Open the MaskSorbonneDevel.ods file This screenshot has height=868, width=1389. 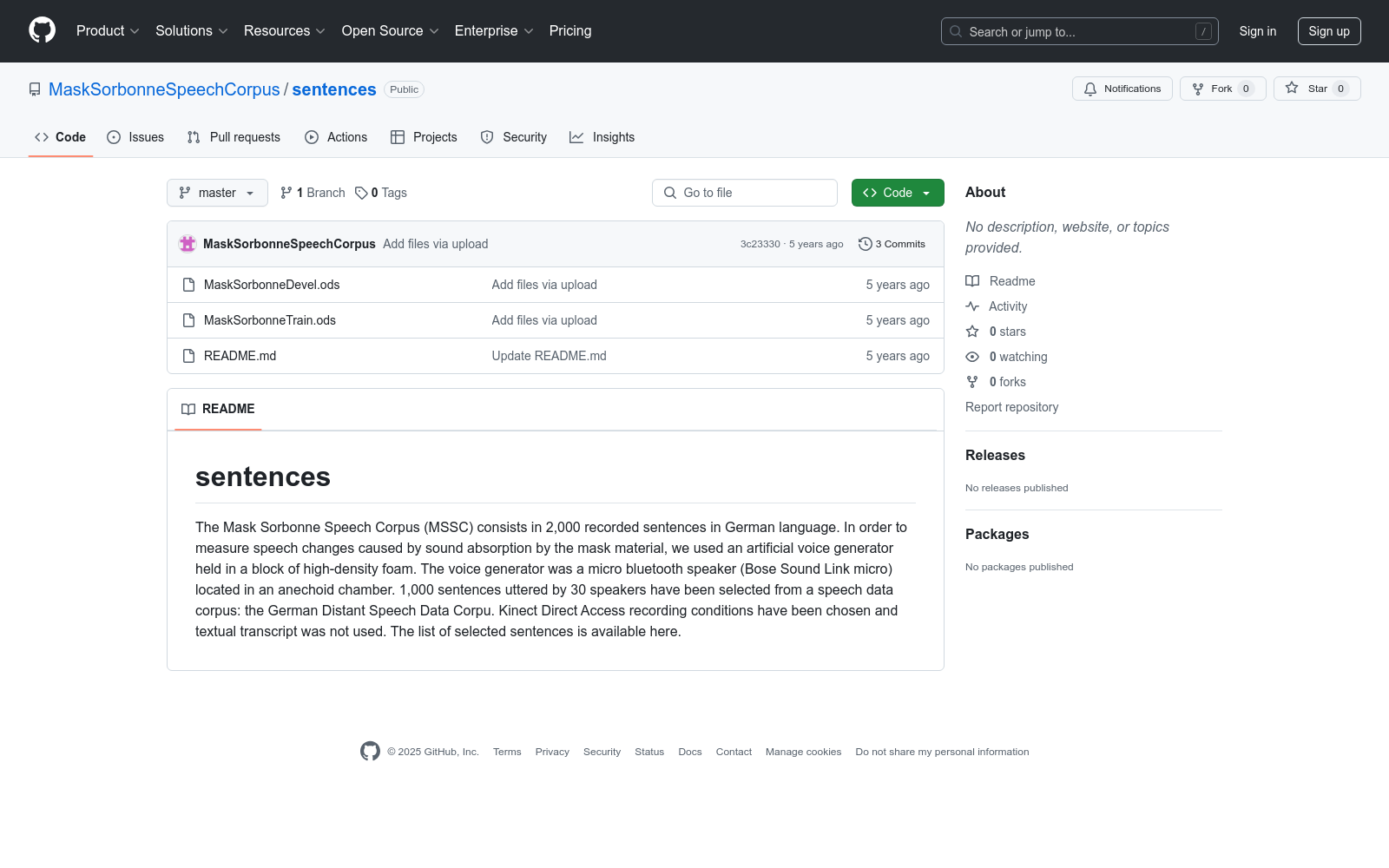(272, 285)
